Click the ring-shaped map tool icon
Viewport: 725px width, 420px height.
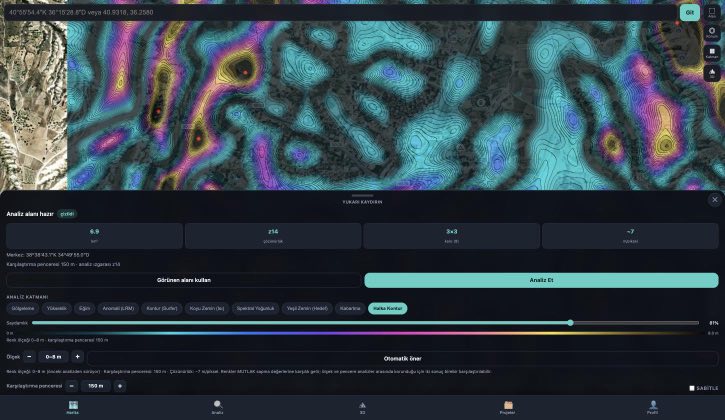click(x=712, y=32)
